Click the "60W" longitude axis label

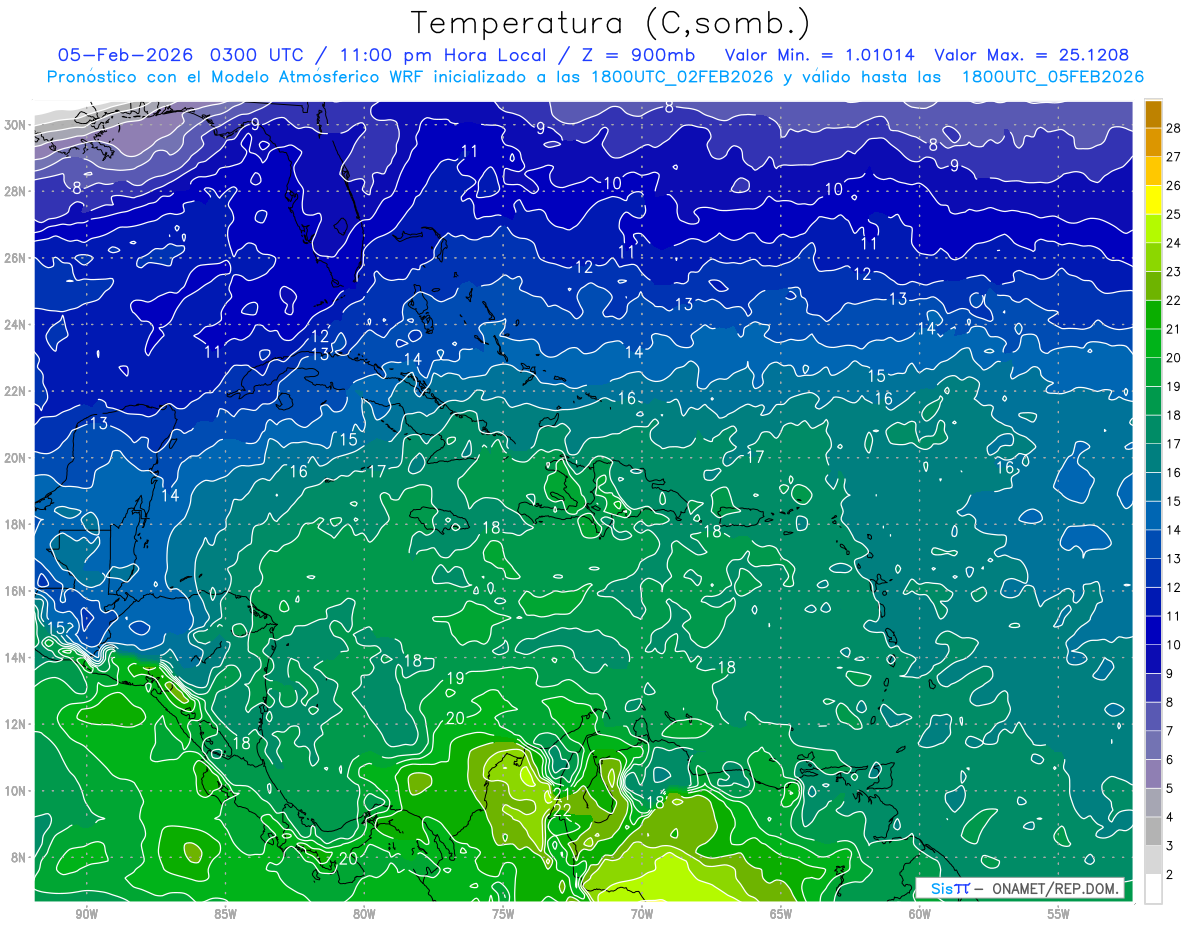[x=919, y=914]
